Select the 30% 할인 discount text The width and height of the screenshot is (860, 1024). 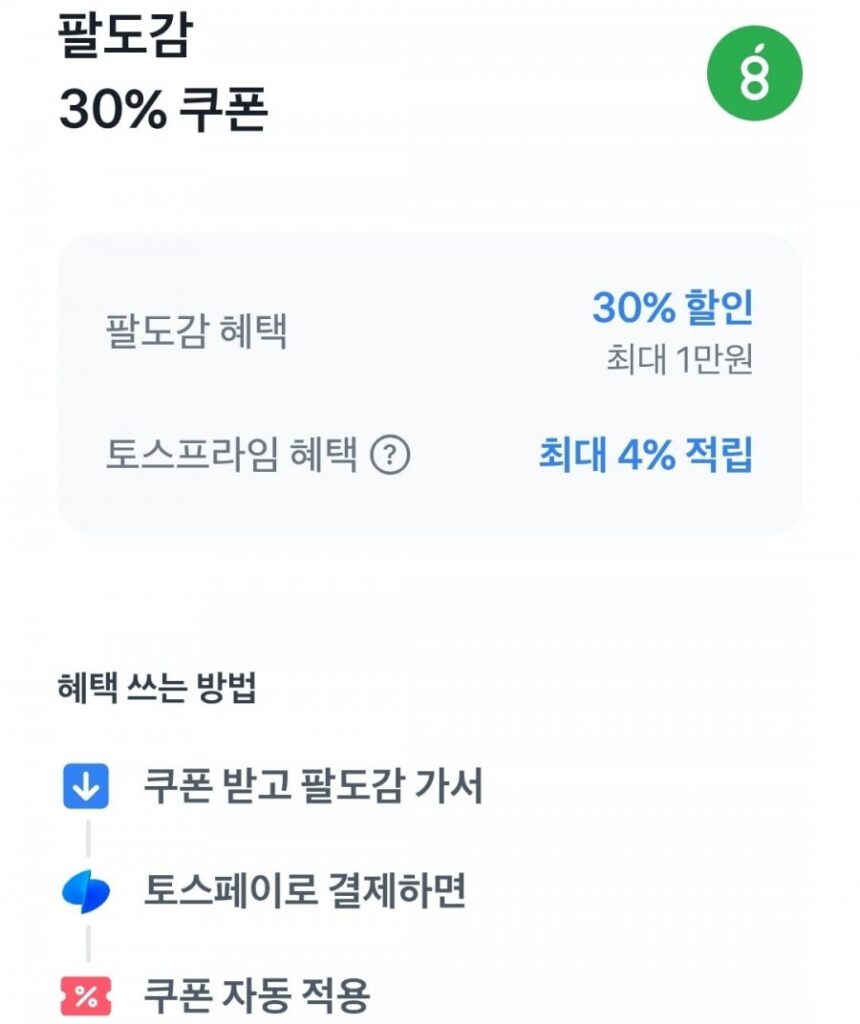672,309
